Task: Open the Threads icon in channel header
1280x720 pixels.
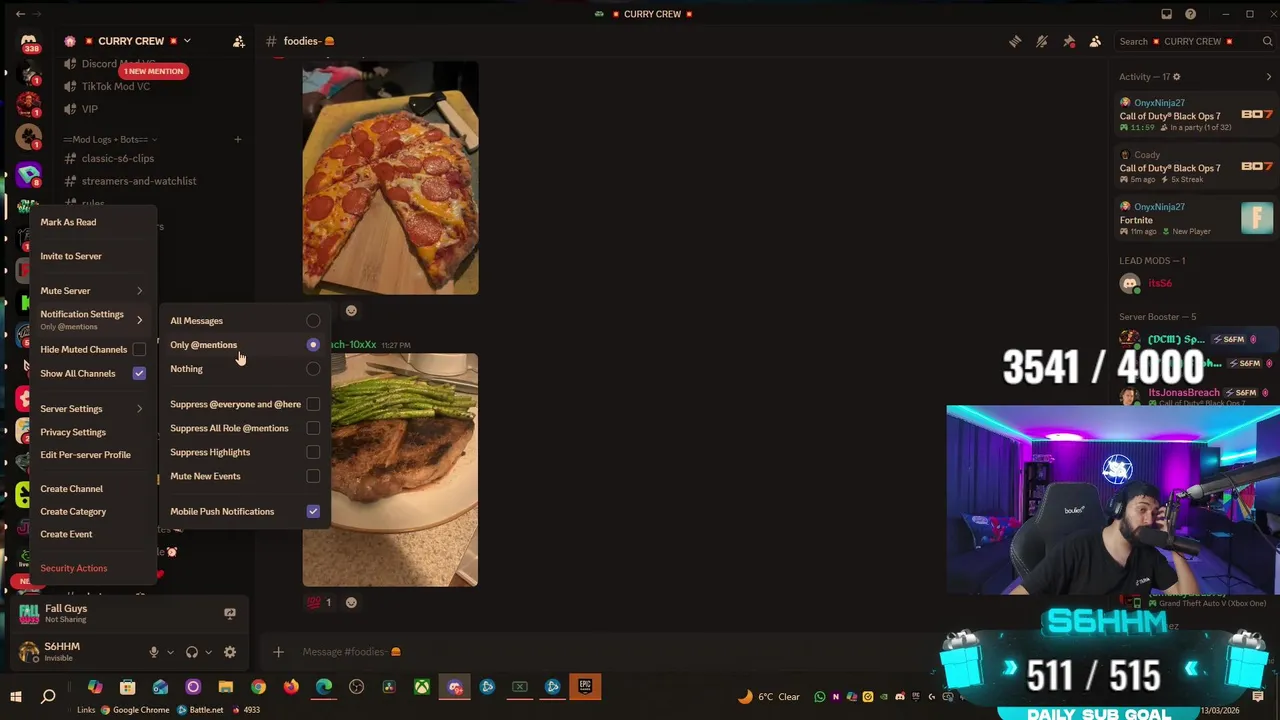Action: 1015,41
